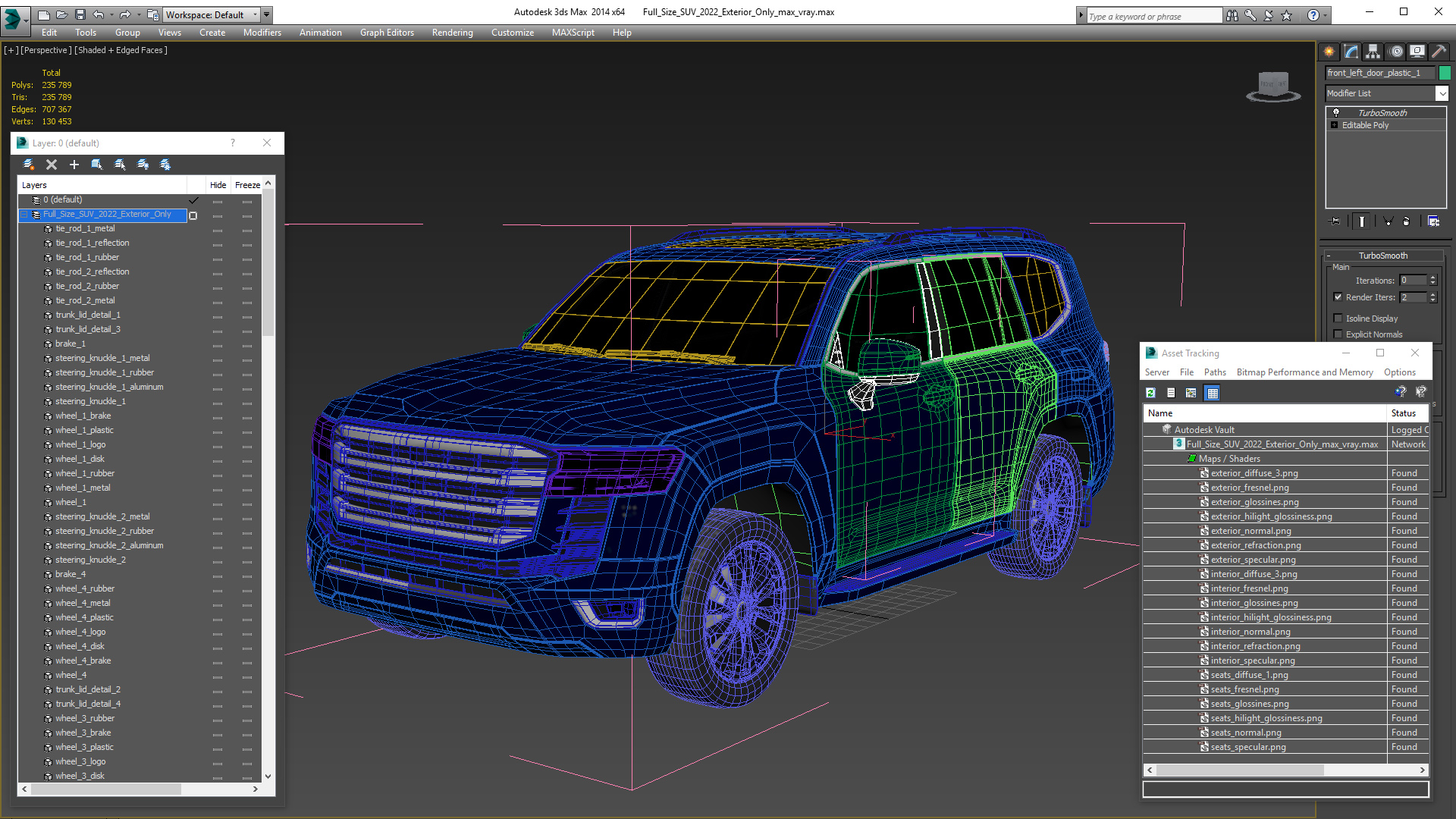Viewport: 1456px width, 819px height.
Task: Open Paths menu in Asset Tracking
Action: (x=1215, y=372)
